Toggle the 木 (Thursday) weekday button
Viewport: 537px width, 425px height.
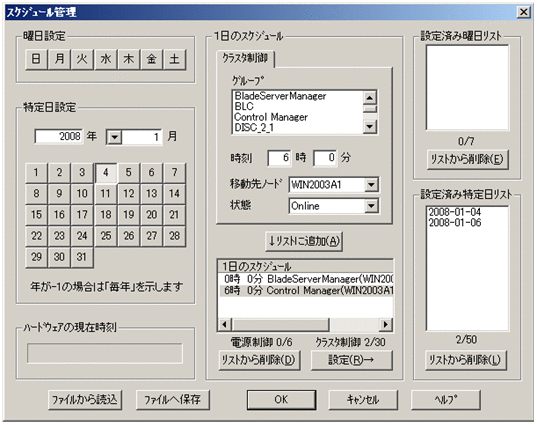tap(128, 59)
